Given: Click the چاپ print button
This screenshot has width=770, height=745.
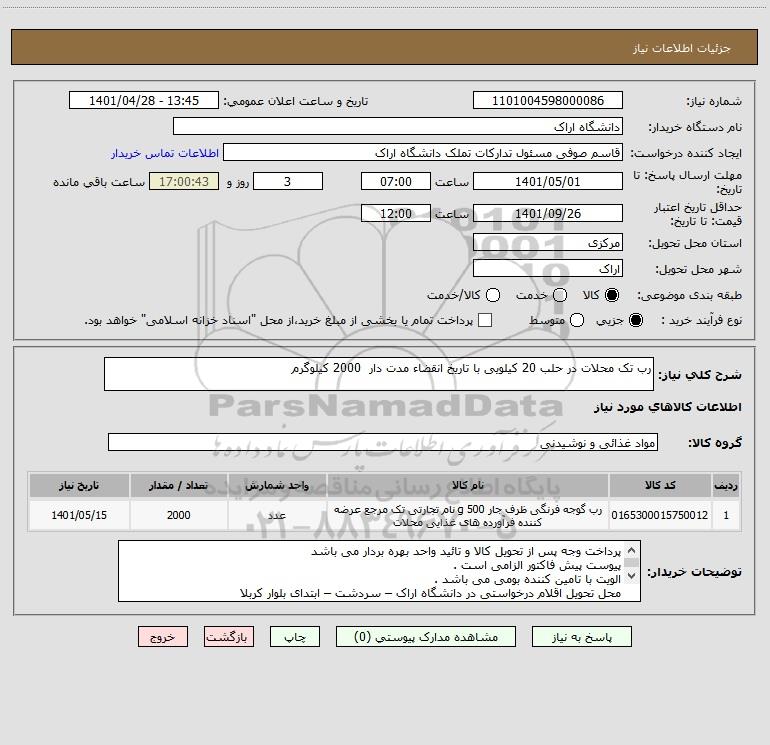Looking at the screenshot, I should 295,637.
